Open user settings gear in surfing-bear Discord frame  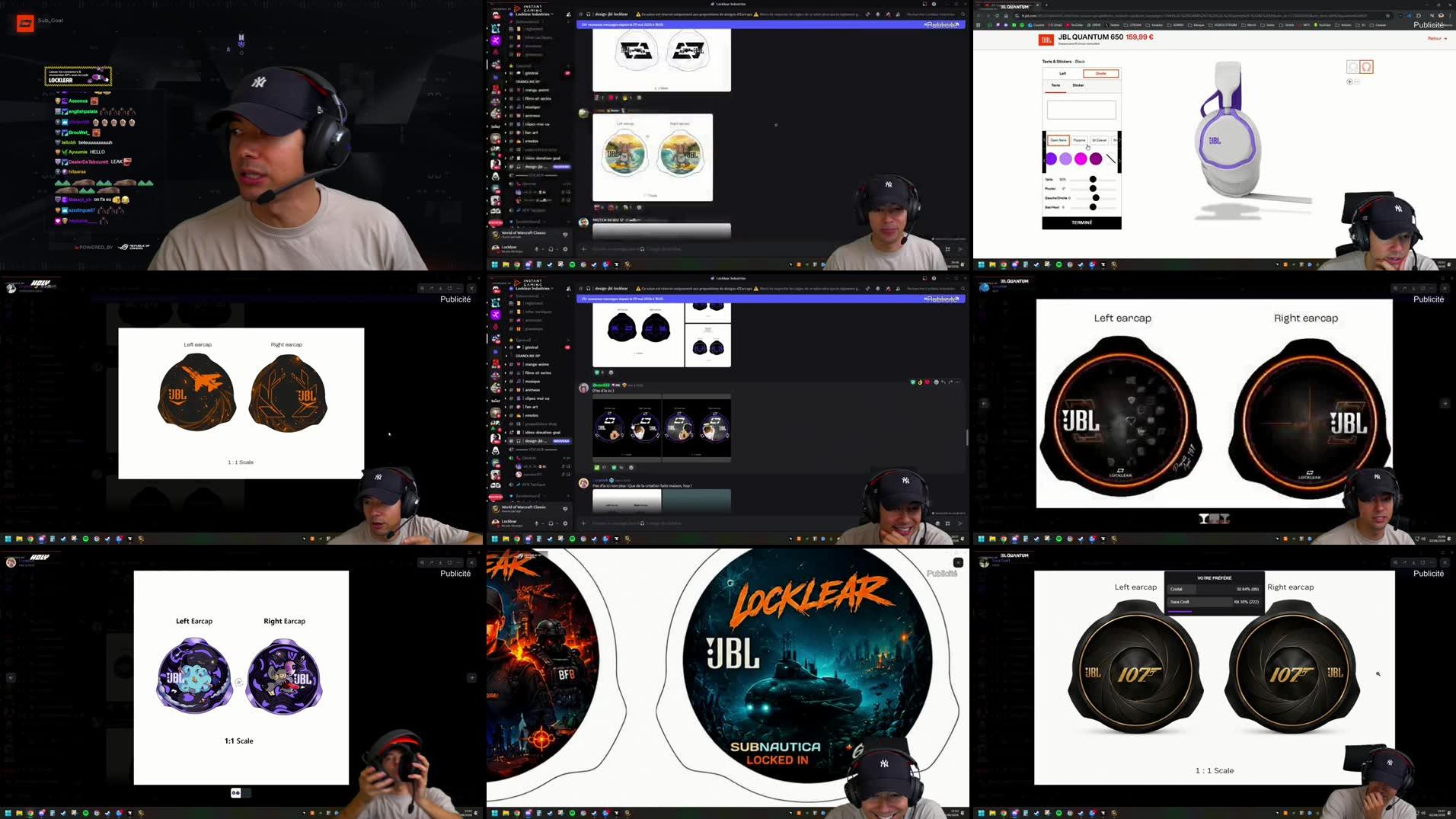tap(565, 248)
